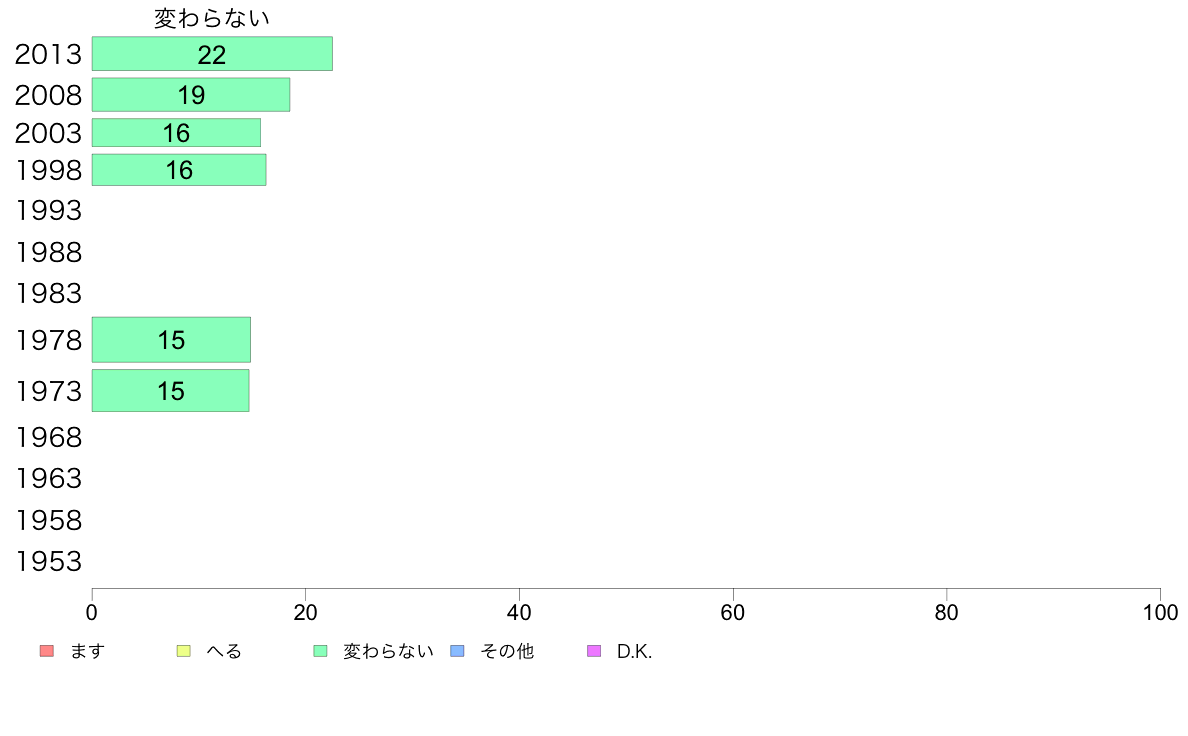This screenshot has width=1188, height=736.
Task: Select the 1978 bar showing 15
Action: (171, 340)
